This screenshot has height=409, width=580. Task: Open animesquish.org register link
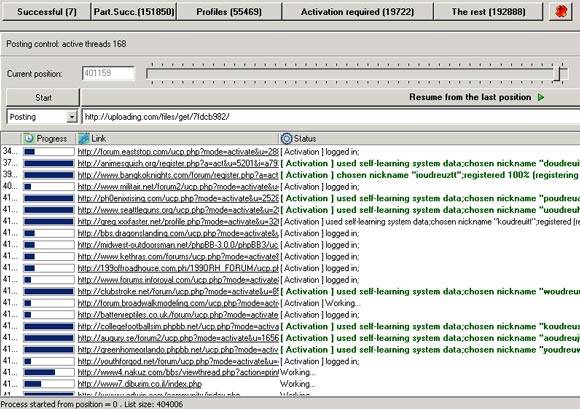(x=178, y=163)
